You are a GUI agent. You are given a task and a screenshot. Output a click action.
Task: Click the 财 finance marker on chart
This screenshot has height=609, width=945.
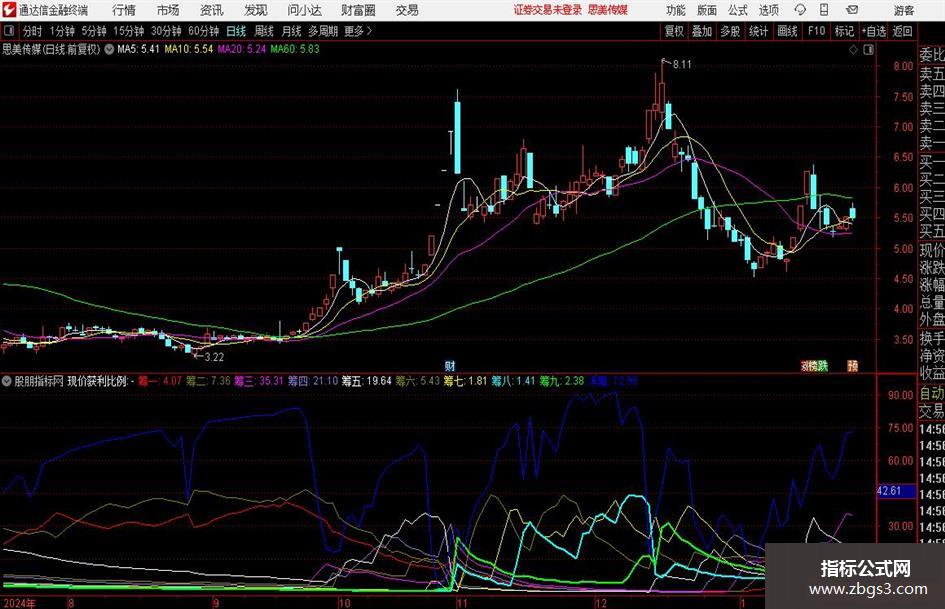(x=450, y=365)
